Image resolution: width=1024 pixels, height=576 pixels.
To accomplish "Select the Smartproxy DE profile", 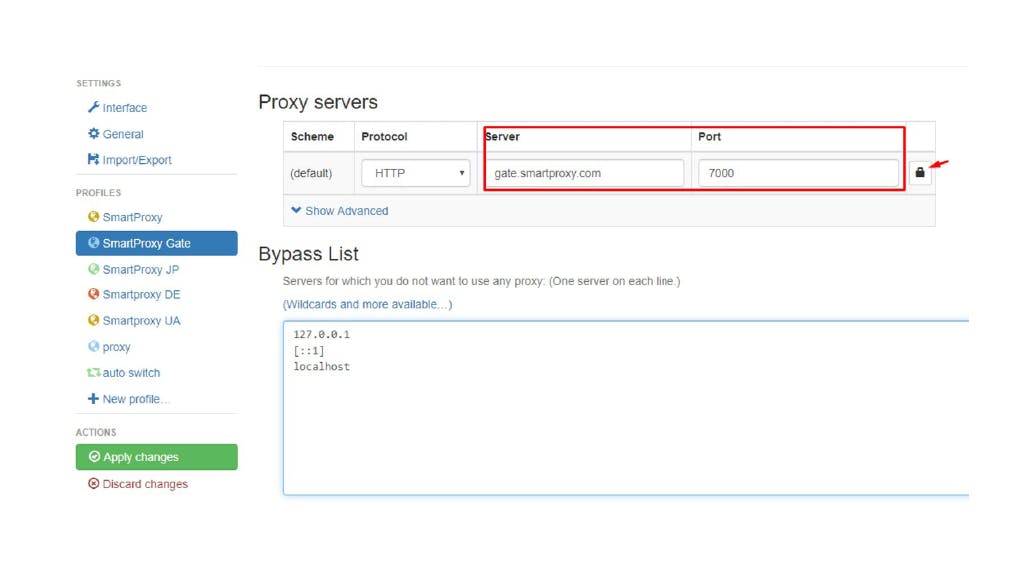I will pyautogui.click(x=141, y=295).
